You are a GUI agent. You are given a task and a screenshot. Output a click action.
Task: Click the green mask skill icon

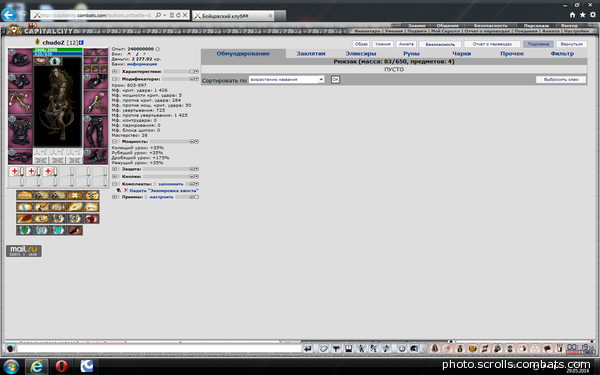(24, 230)
